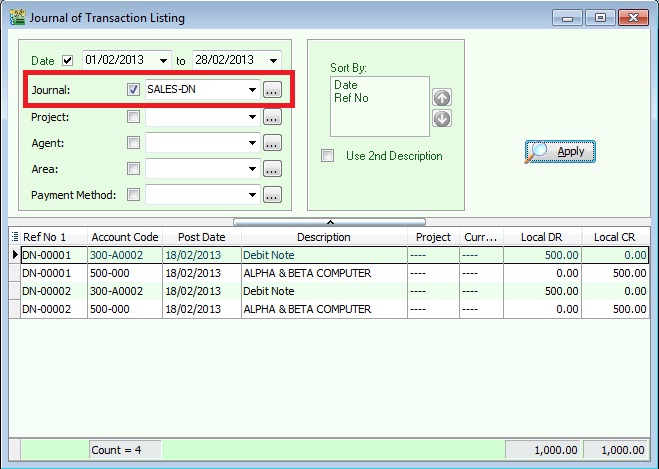Open the Agent lookup ellipsis button
This screenshot has height=469, width=659.
[x=272, y=143]
